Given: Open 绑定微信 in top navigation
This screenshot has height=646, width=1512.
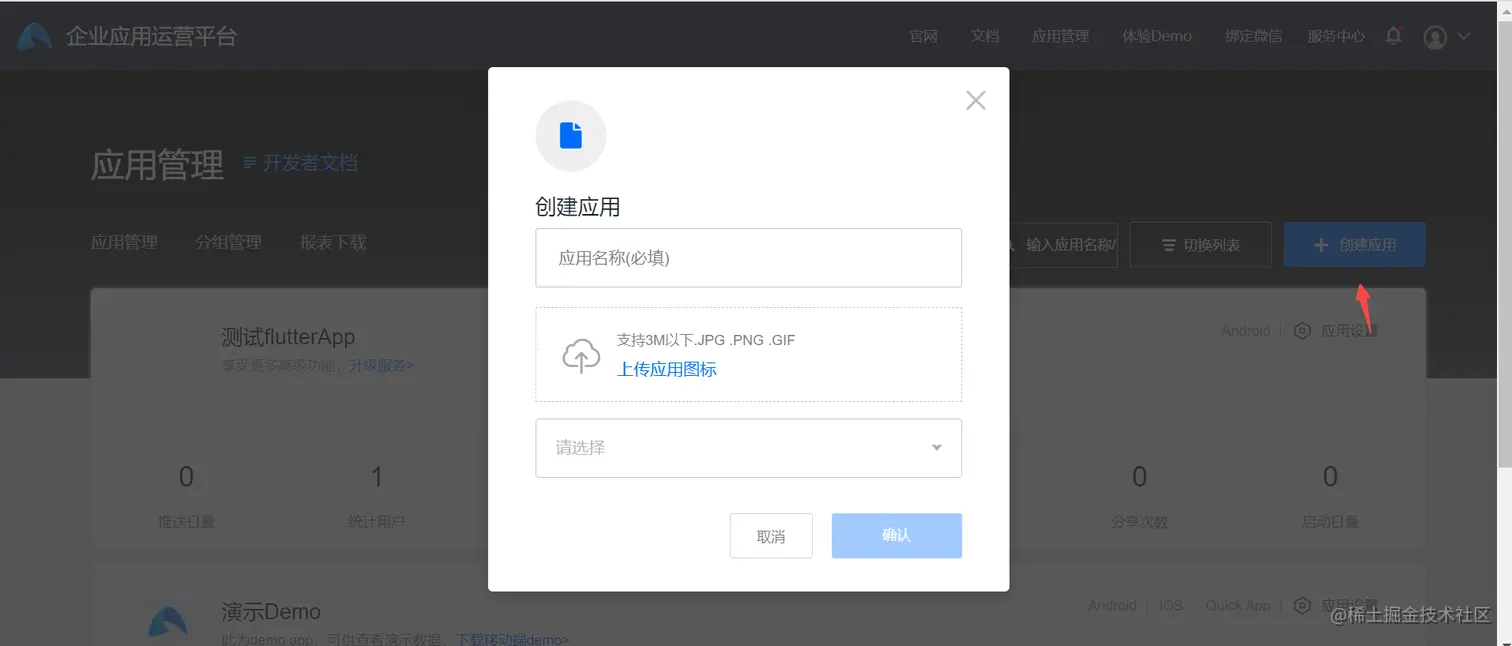Looking at the screenshot, I should [1253, 36].
